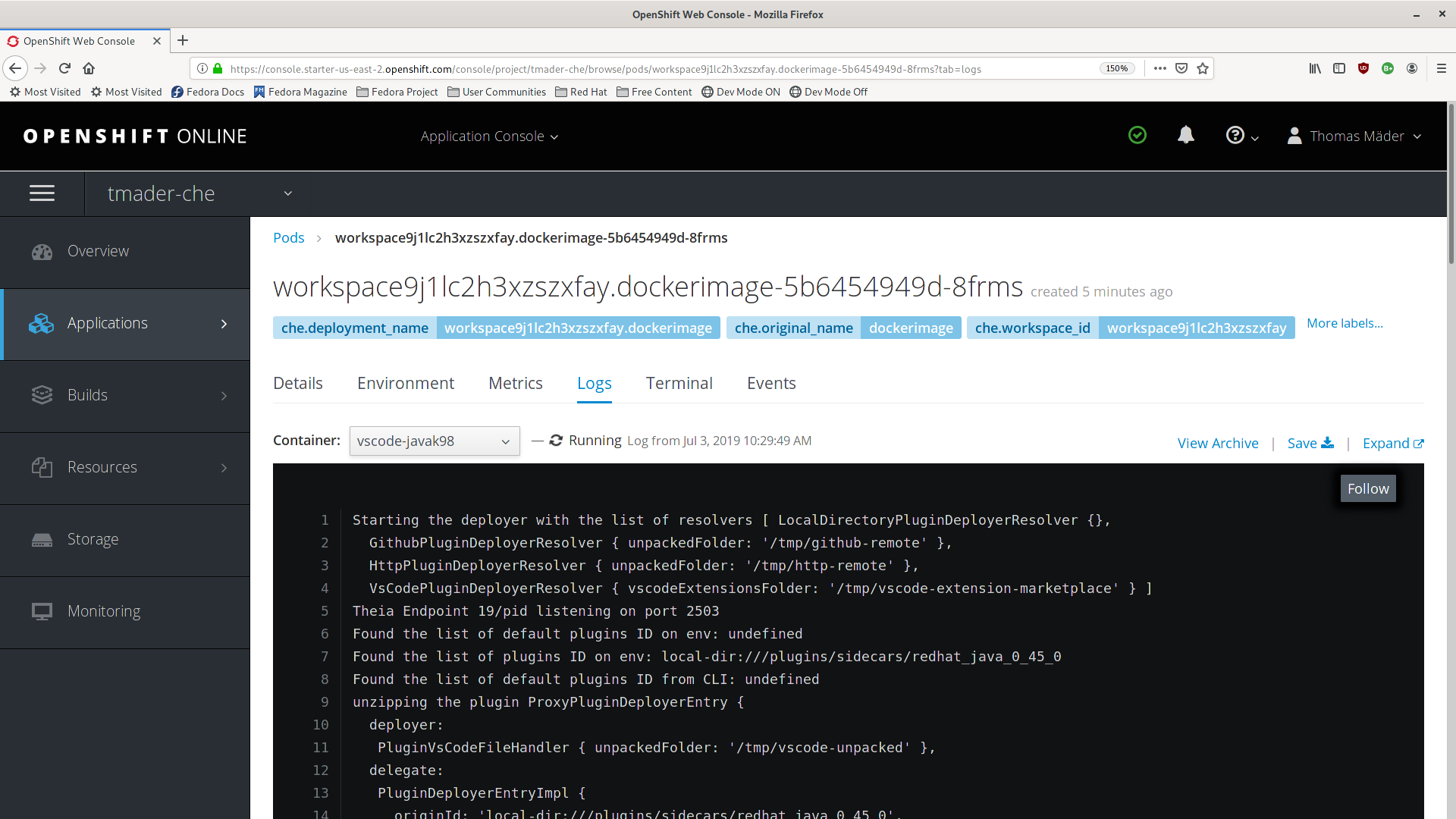
Task: Open the Resources section
Action: (102, 466)
